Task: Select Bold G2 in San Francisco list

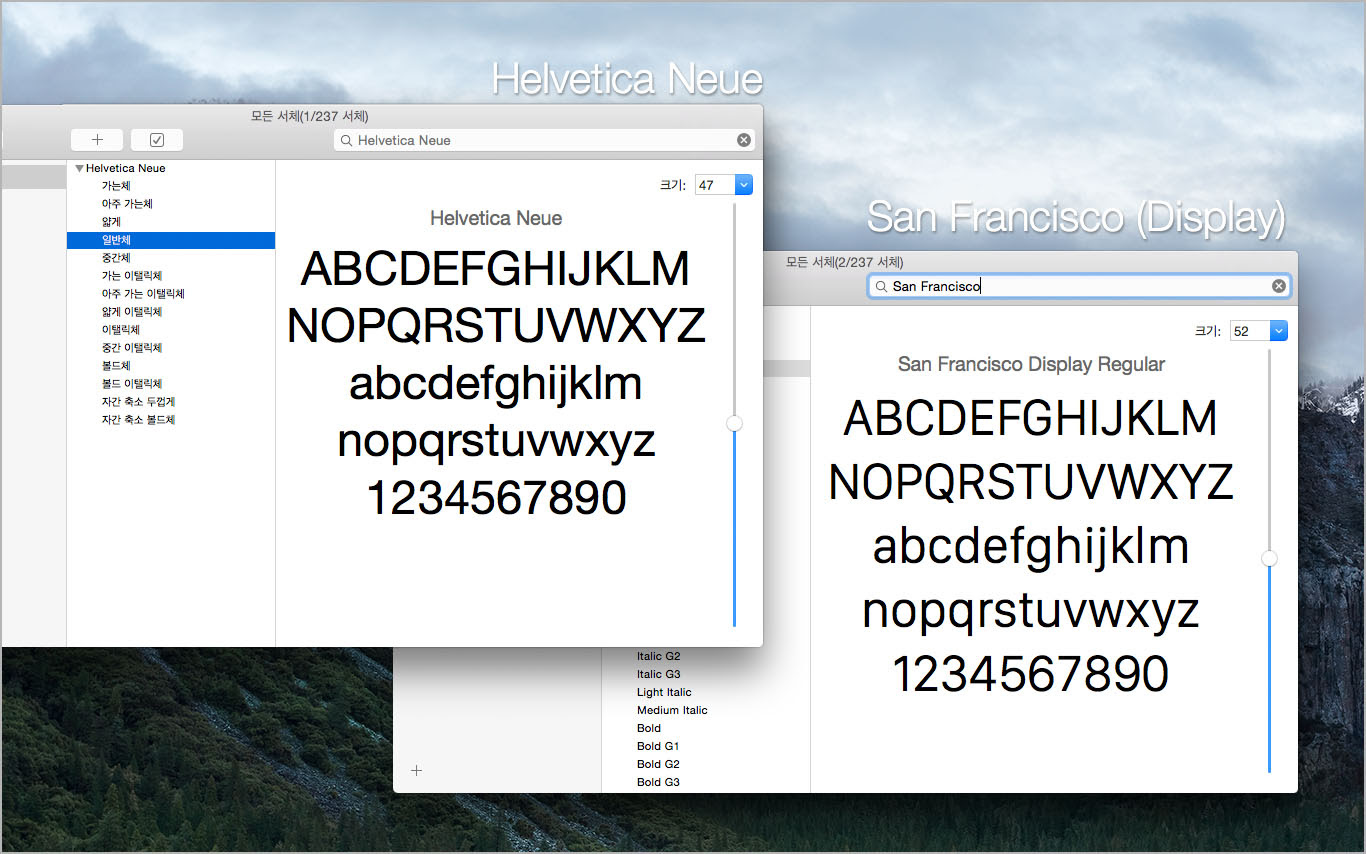Action: coord(658,764)
